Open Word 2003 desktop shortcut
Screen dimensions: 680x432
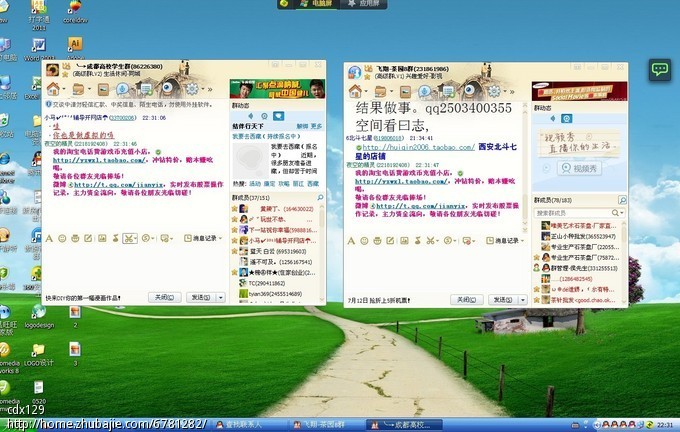[x=39, y=49]
